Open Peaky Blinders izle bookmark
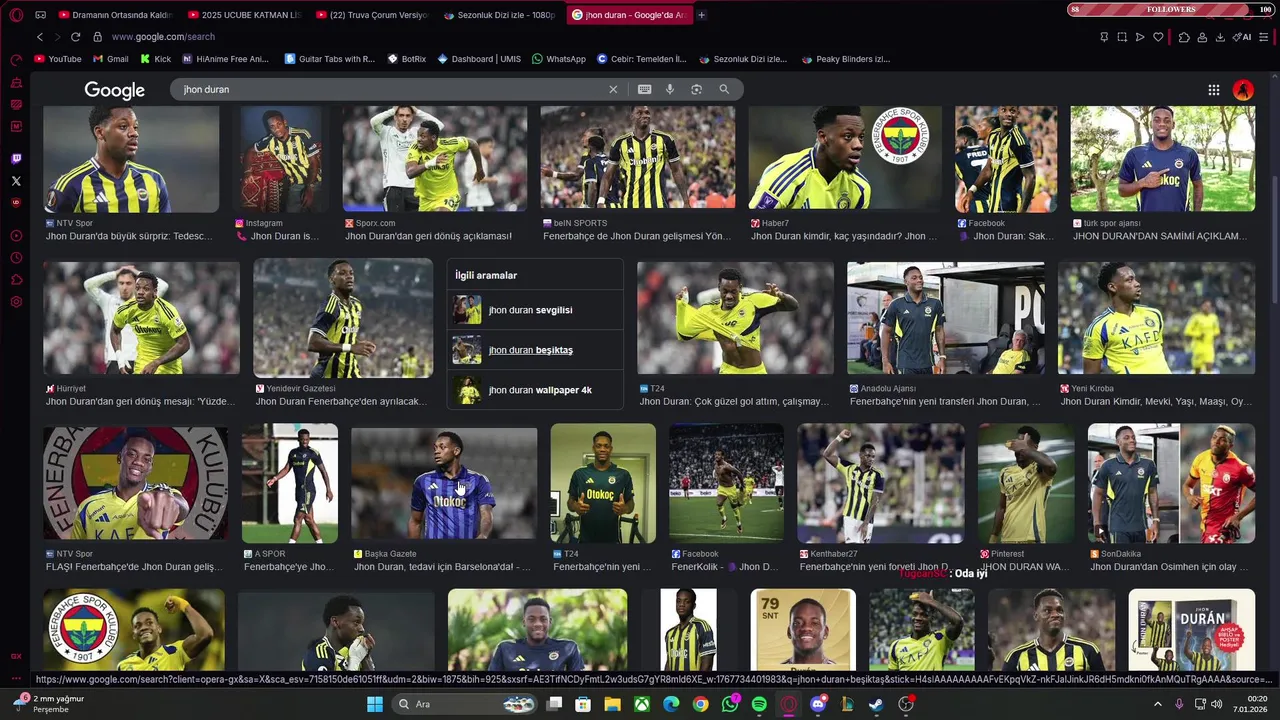 (845, 59)
